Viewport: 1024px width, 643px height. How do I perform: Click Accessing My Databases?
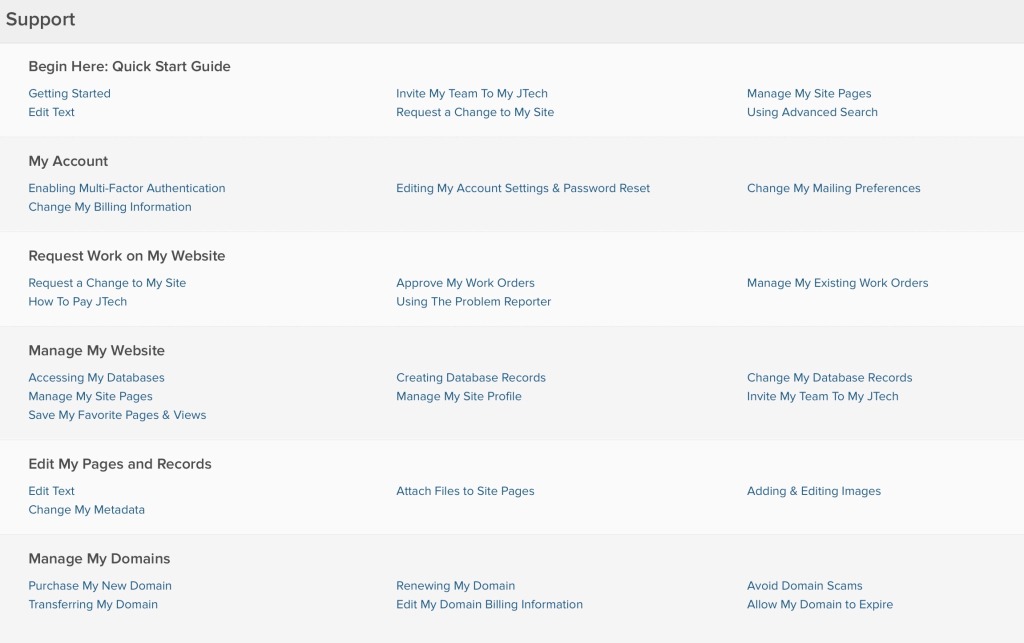[96, 377]
